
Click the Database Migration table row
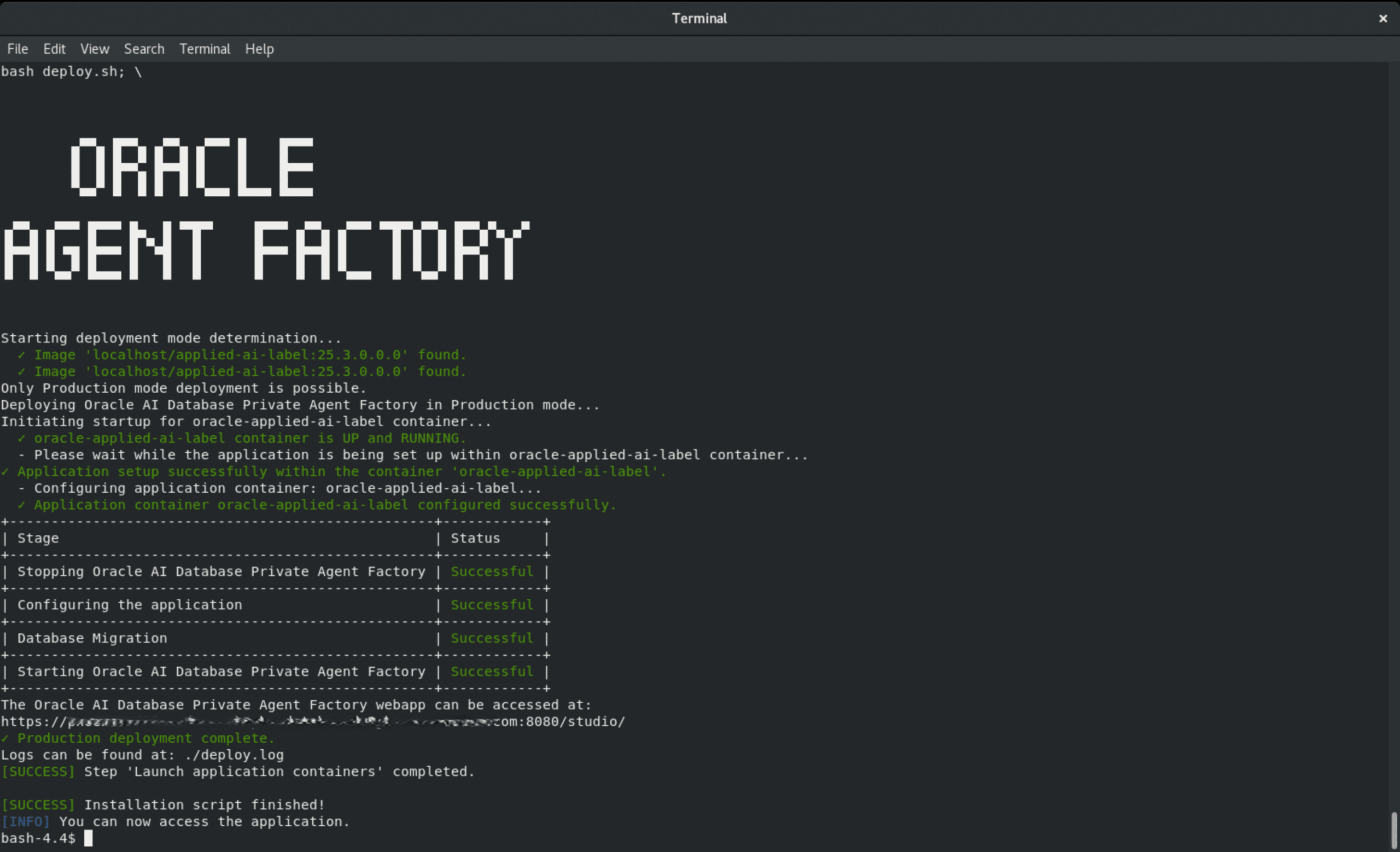click(92, 638)
